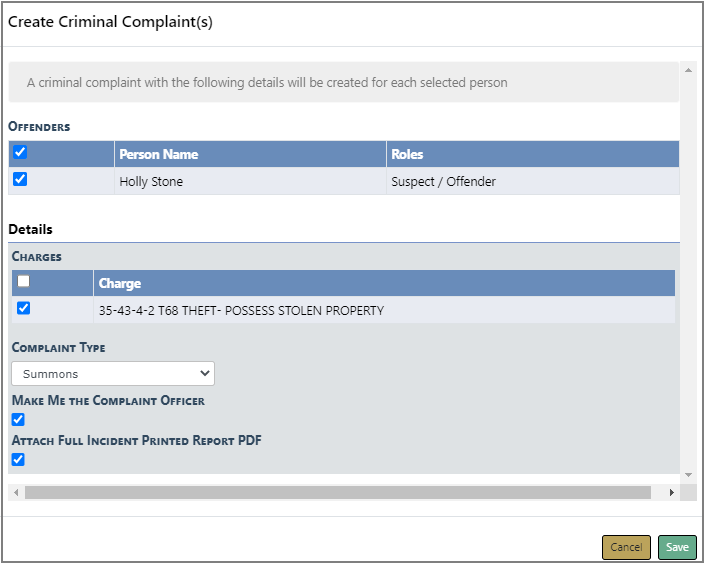Open the Complaint Type dropdown showing Summons
The width and height of the screenshot is (704, 563).
pyautogui.click(x=113, y=374)
